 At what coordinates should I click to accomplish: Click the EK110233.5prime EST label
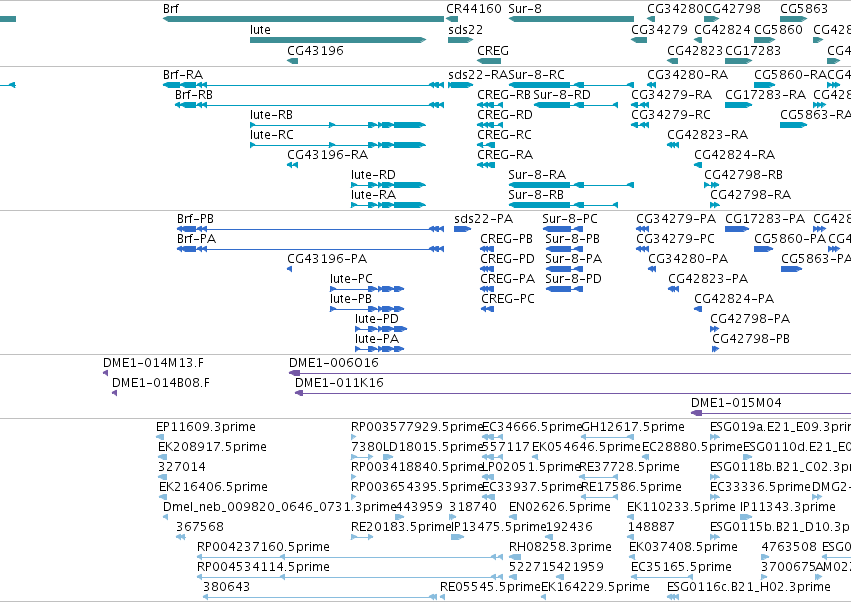click(681, 507)
